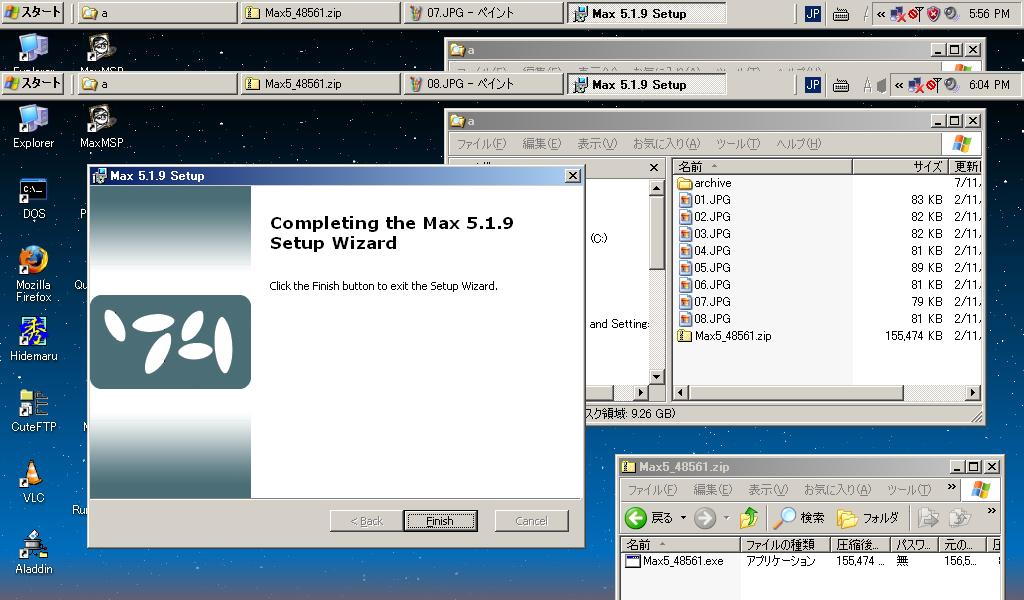Image resolution: width=1024 pixels, height=600 pixels.
Task: Sort by 名前 column in window a
Action: [x=763, y=166]
